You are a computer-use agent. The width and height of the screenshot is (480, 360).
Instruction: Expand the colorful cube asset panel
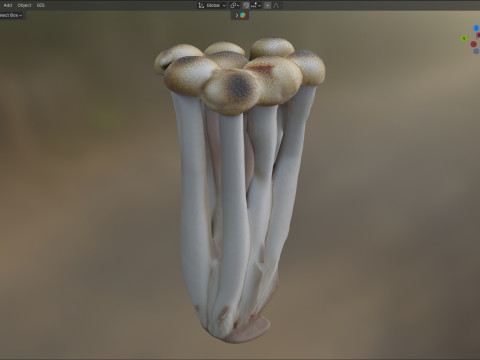(237, 15)
